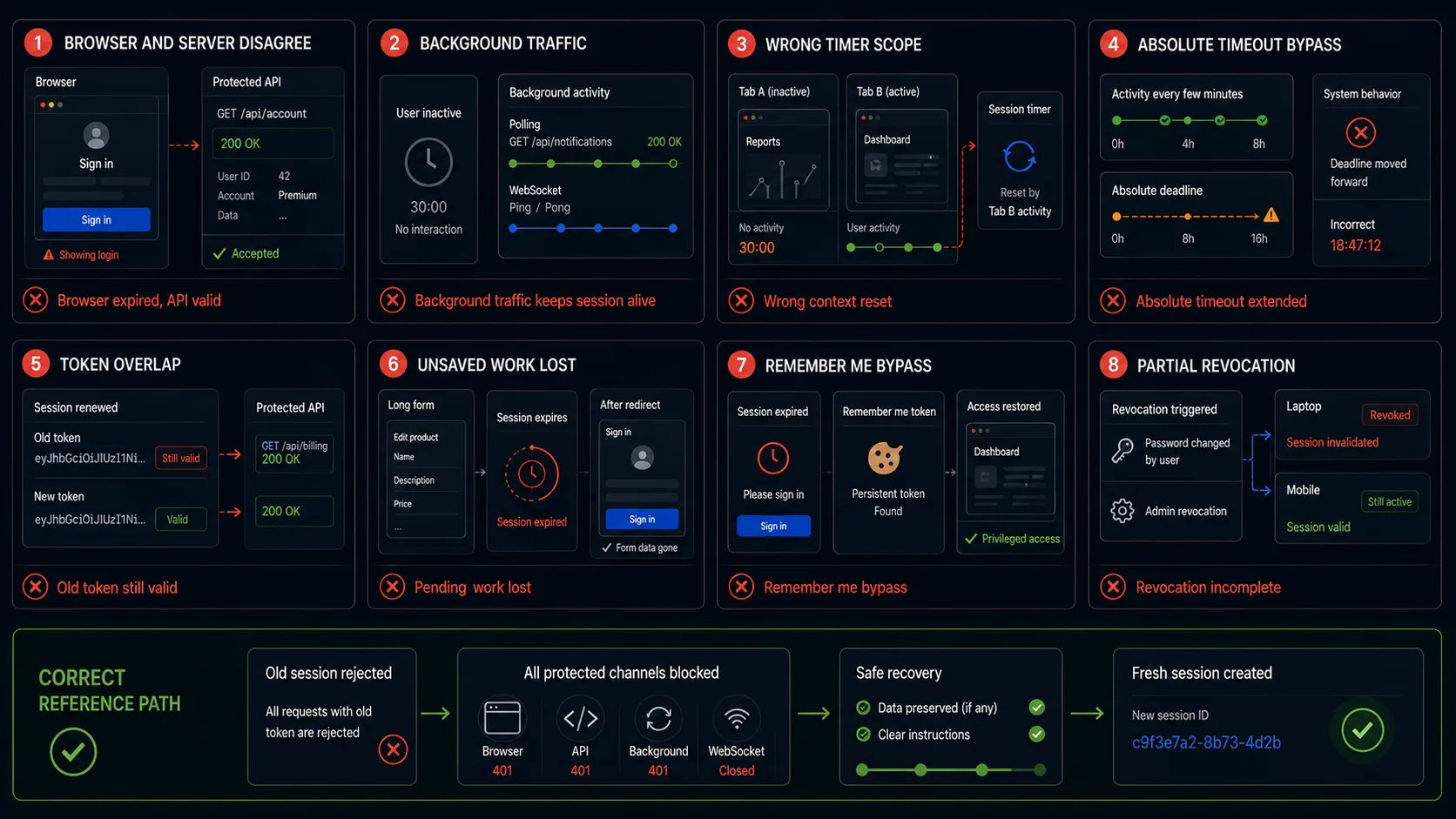Click the gear icon next to Admin revocation

click(1122, 511)
